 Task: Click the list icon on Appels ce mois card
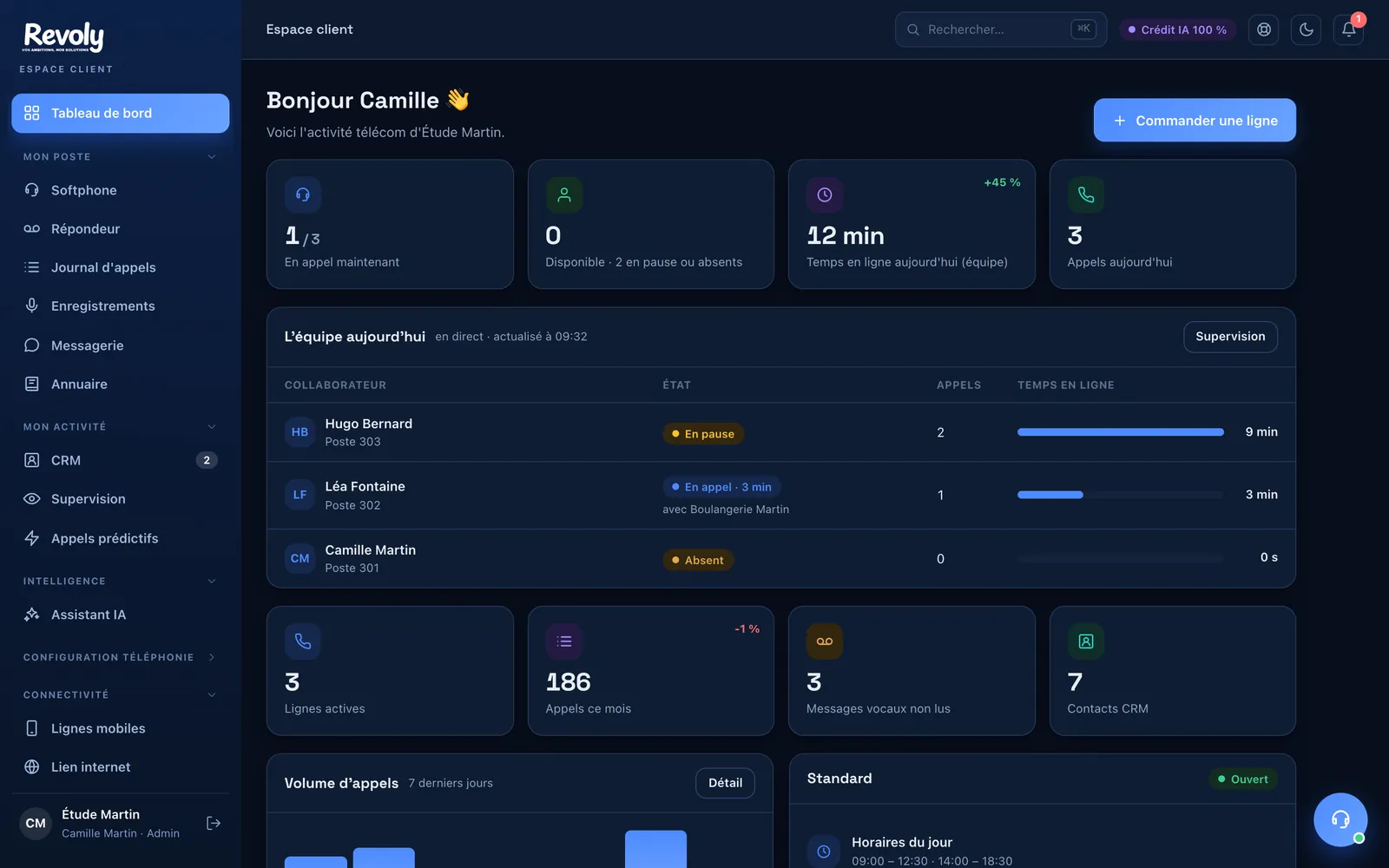tap(564, 641)
